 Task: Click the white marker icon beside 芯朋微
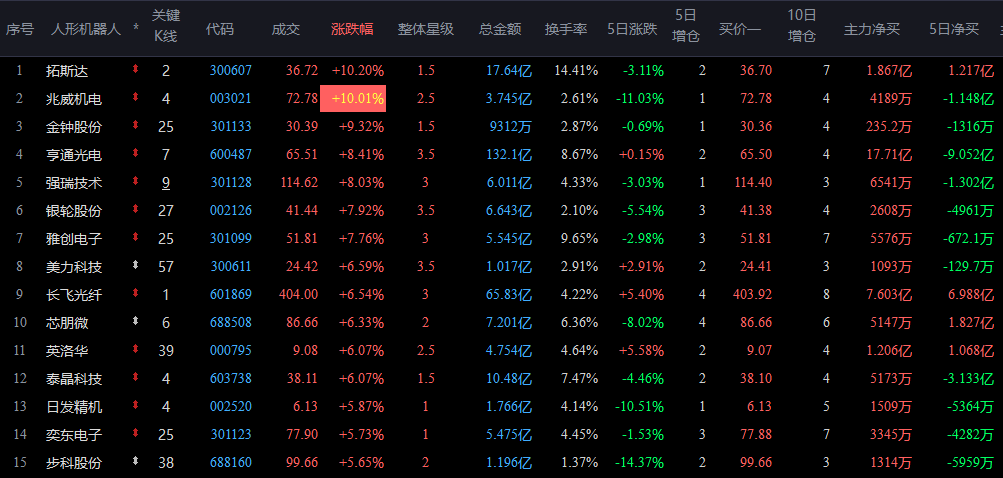(135, 322)
